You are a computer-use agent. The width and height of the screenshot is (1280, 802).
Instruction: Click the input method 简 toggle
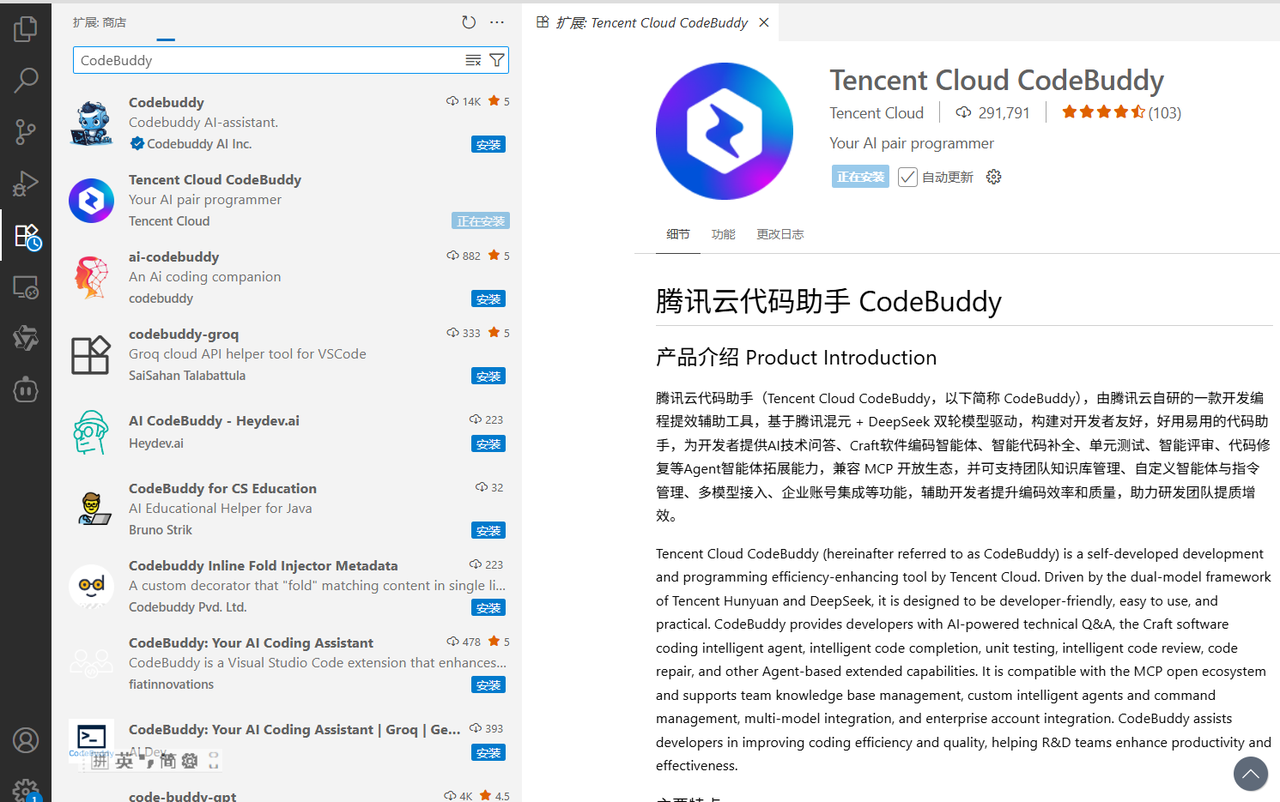click(167, 761)
